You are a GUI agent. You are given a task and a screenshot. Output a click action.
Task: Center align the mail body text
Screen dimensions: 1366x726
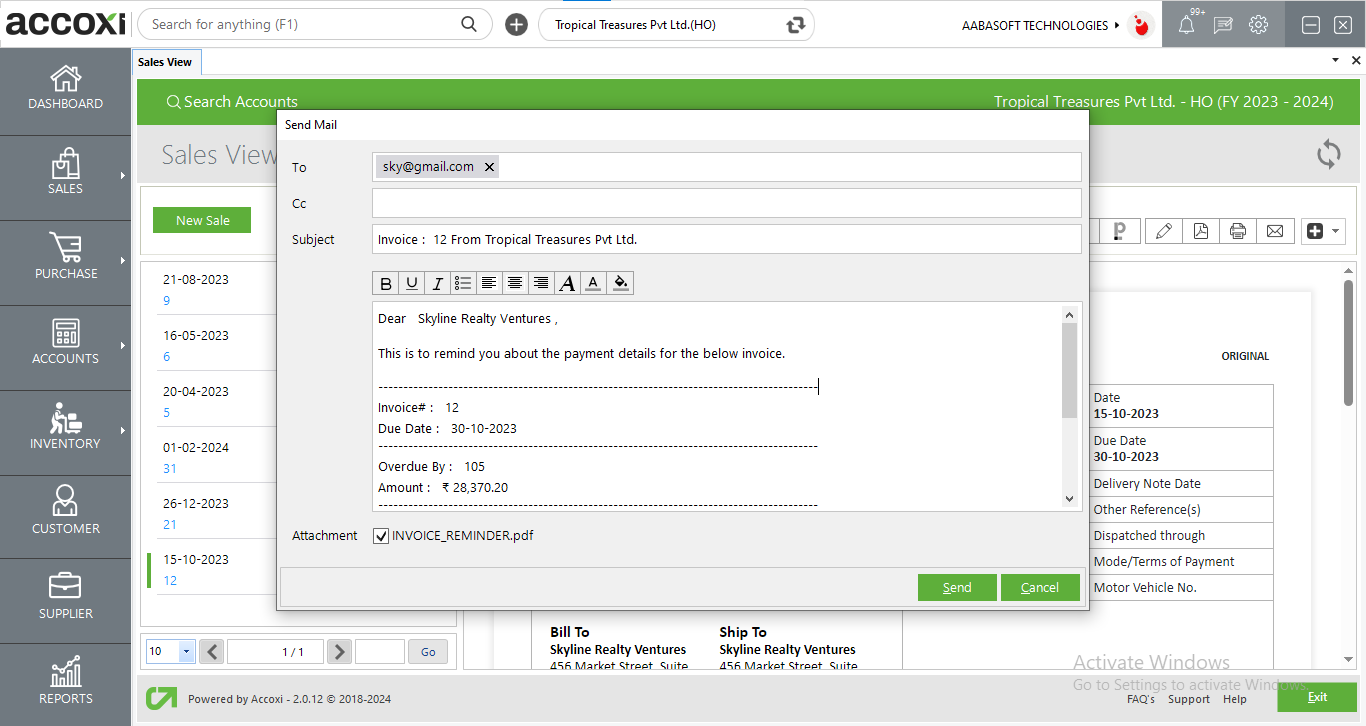pos(515,284)
